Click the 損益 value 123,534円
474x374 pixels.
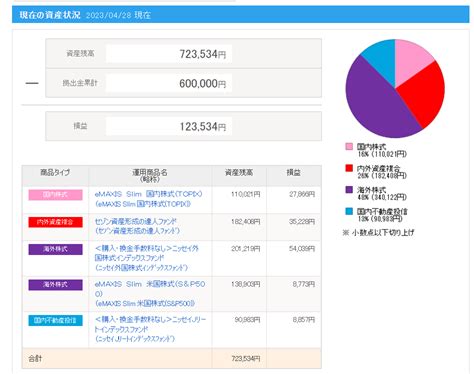pos(202,127)
